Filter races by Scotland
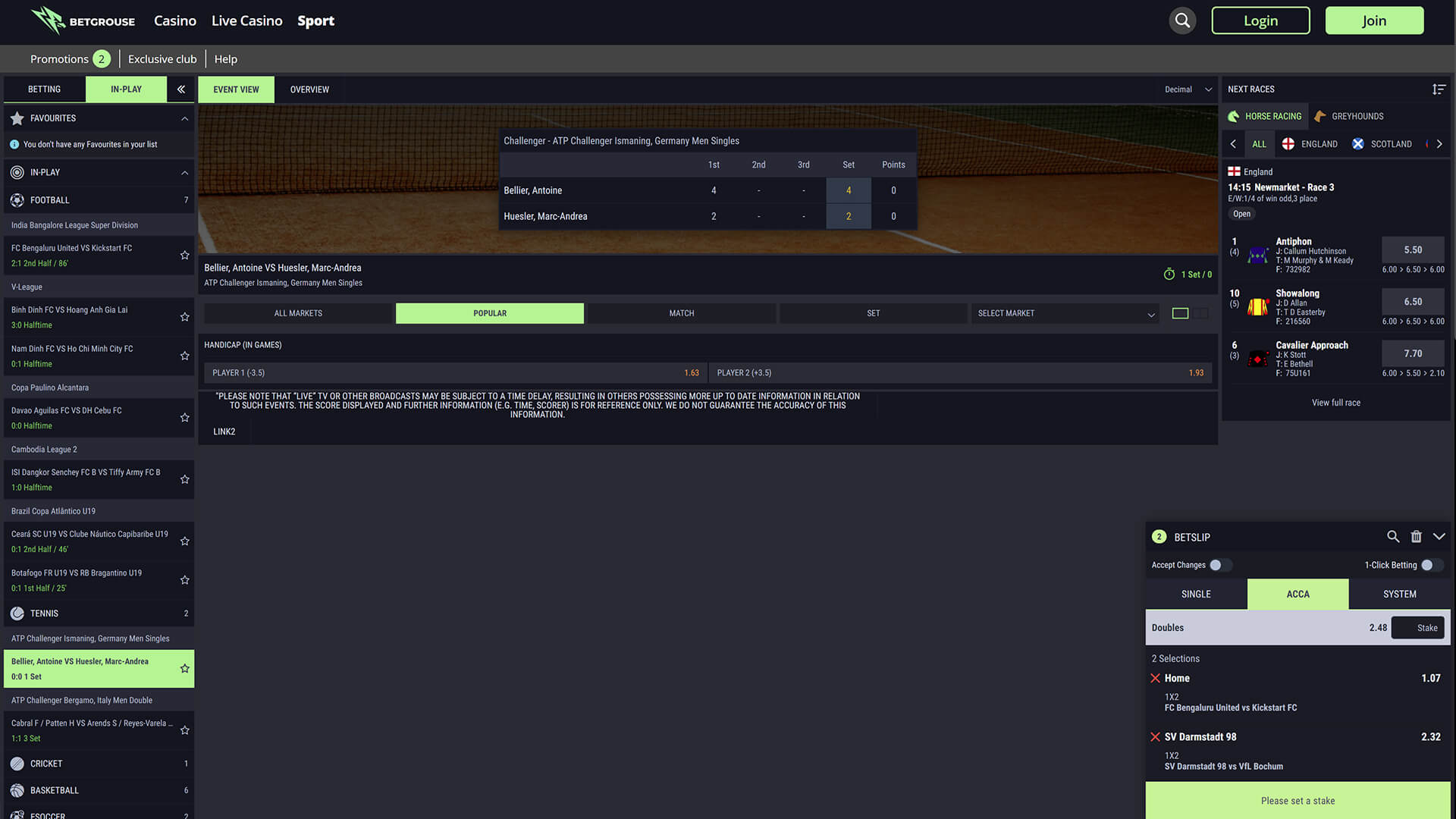Viewport: 1456px width, 819px height. (x=1382, y=144)
